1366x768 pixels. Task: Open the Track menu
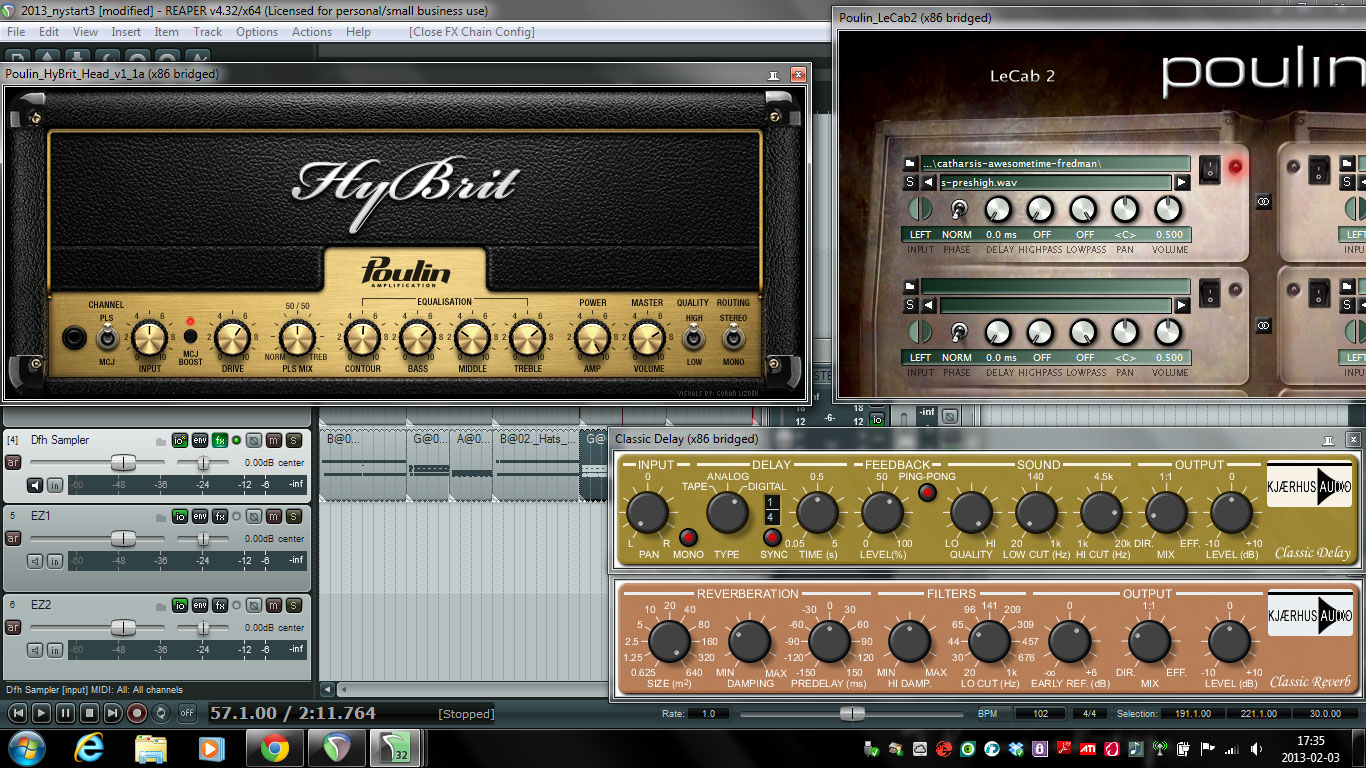(x=207, y=32)
